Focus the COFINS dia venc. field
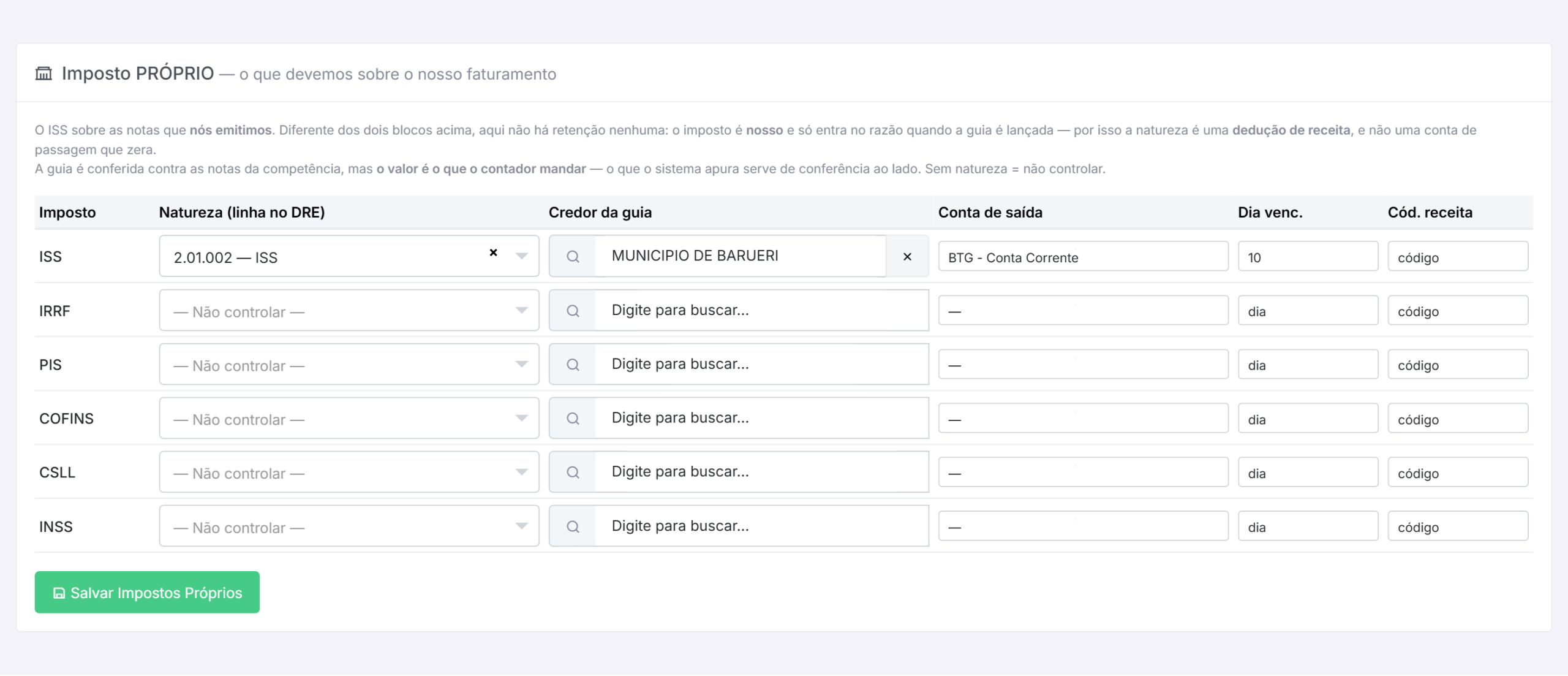 coord(1308,419)
